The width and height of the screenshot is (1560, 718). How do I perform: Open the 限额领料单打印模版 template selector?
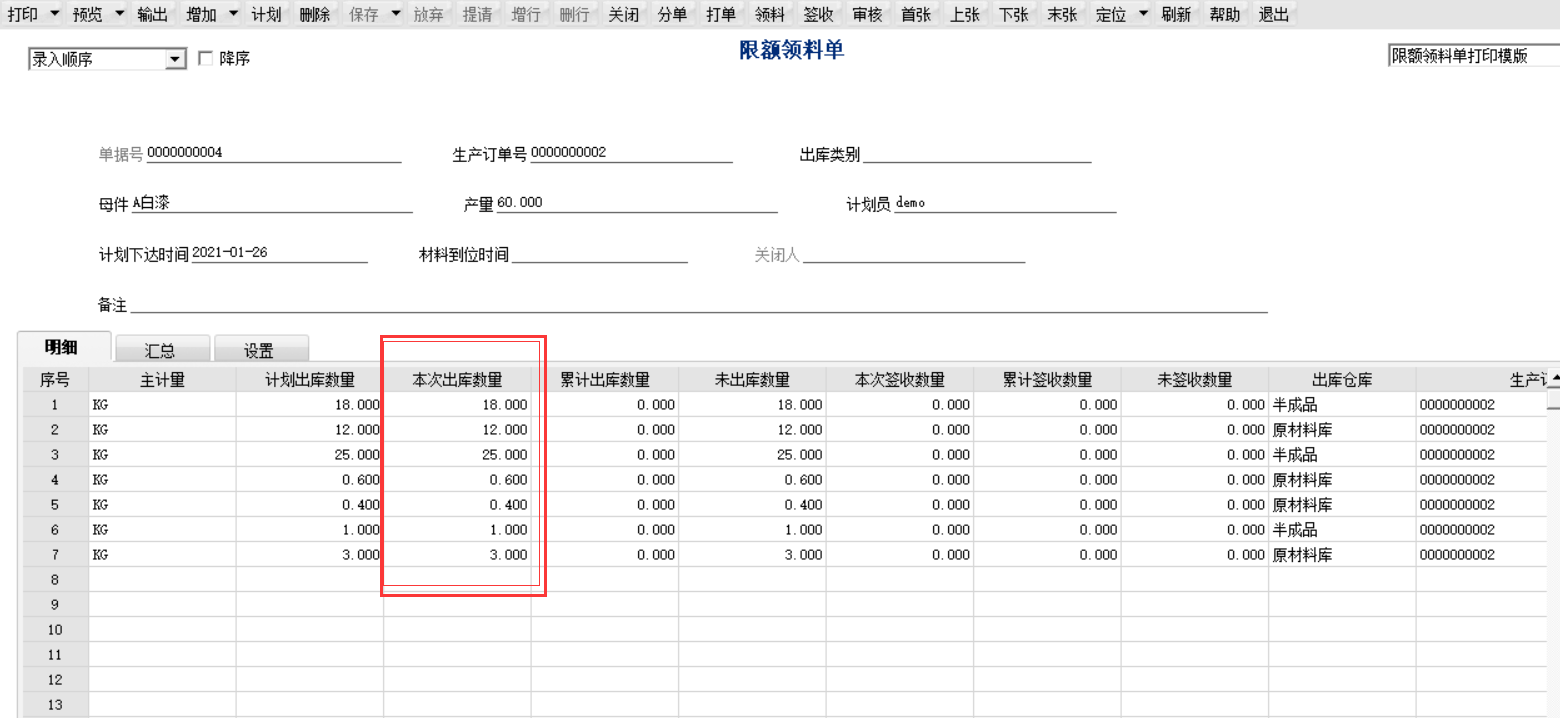[x=1474, y=56]
